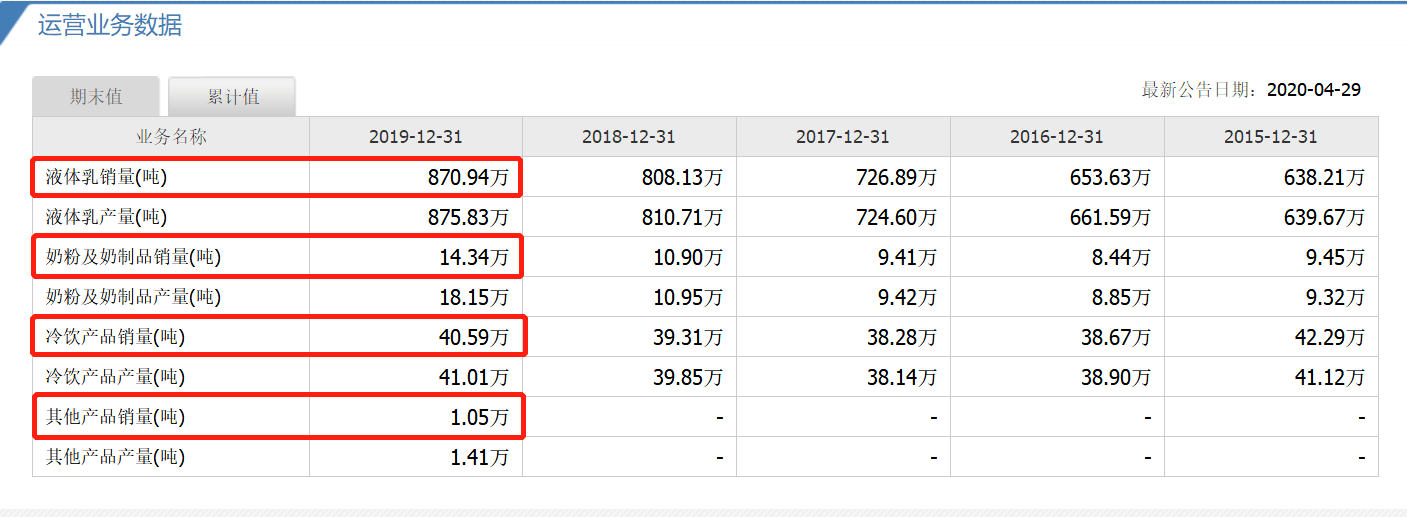The width and height of the screenshot is (1407, 517).
Task: Click the 运营业务数据 section title
Action: click(x=110, y=25)
